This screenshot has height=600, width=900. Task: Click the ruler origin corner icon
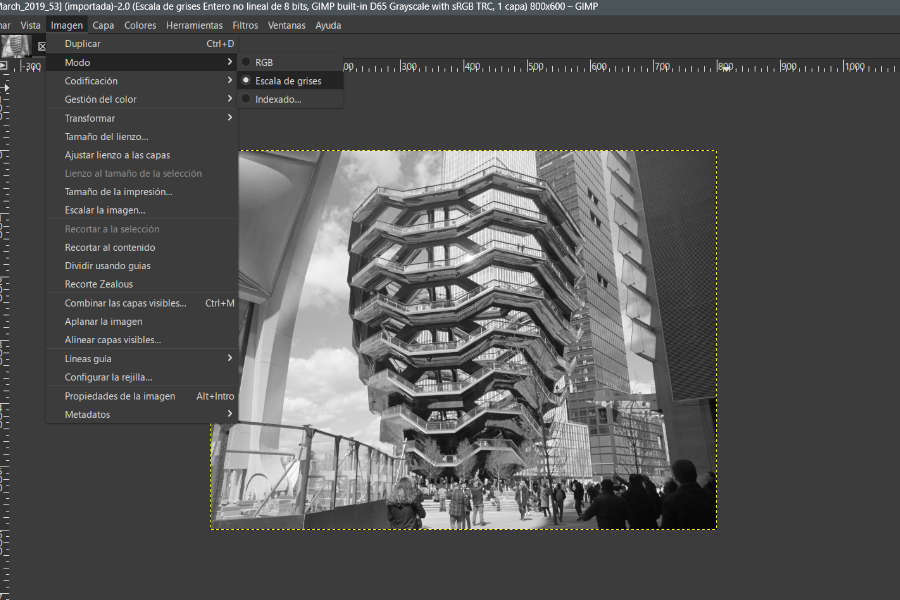pos(5,66)
